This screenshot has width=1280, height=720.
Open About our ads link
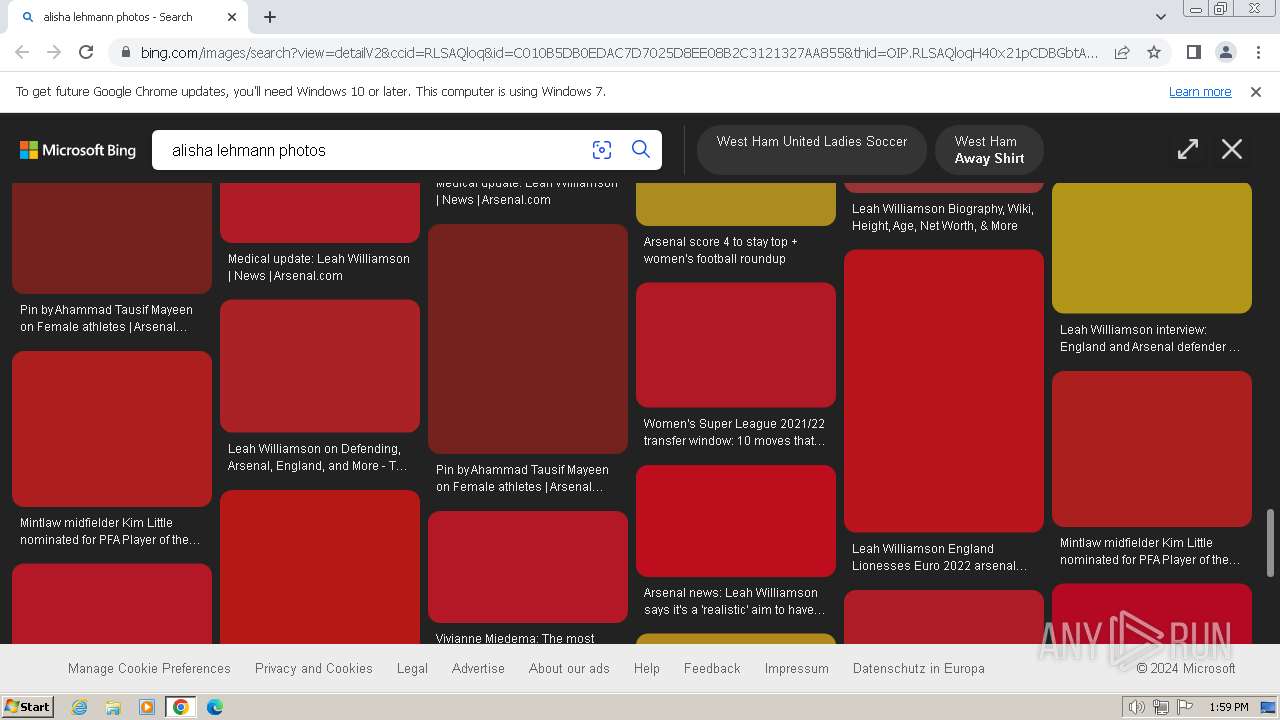click(569, 668)
